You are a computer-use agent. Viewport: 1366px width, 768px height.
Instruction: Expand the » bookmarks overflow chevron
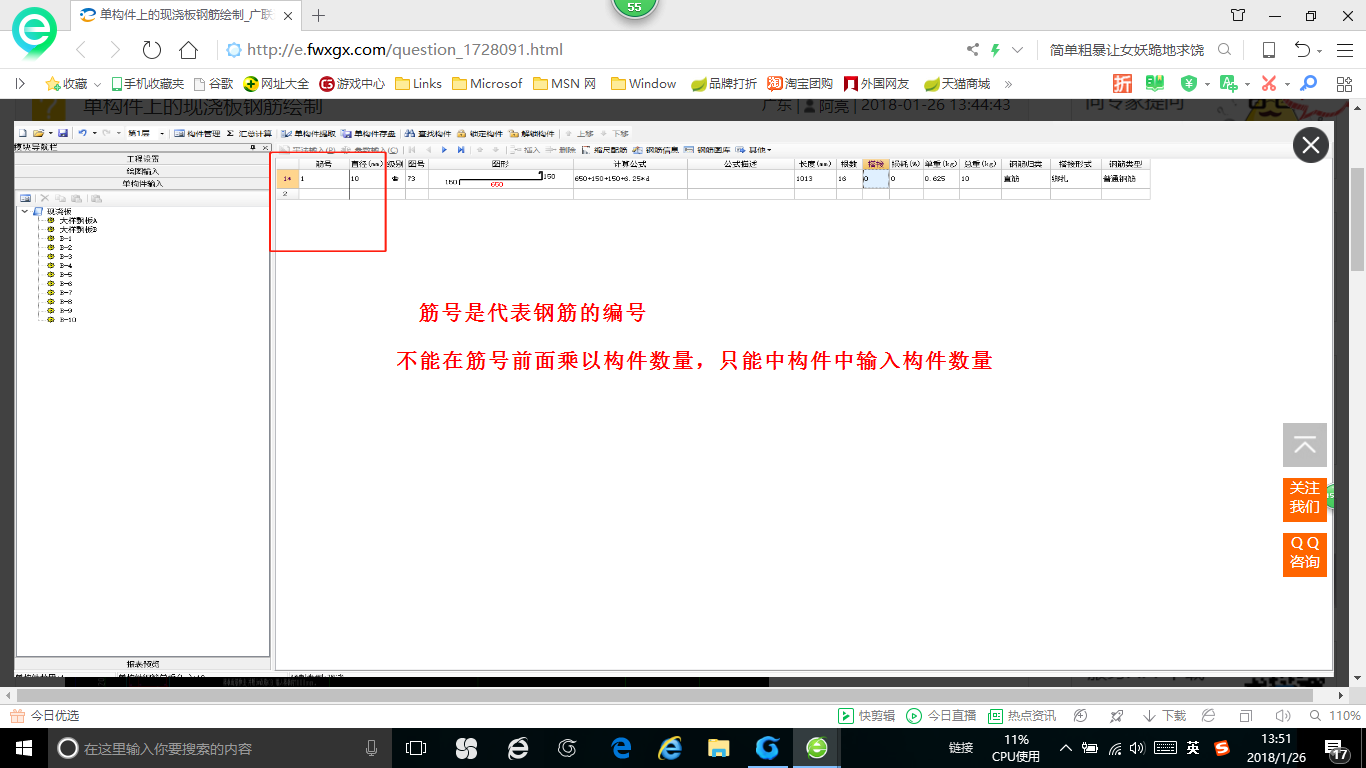(1008, 84)
